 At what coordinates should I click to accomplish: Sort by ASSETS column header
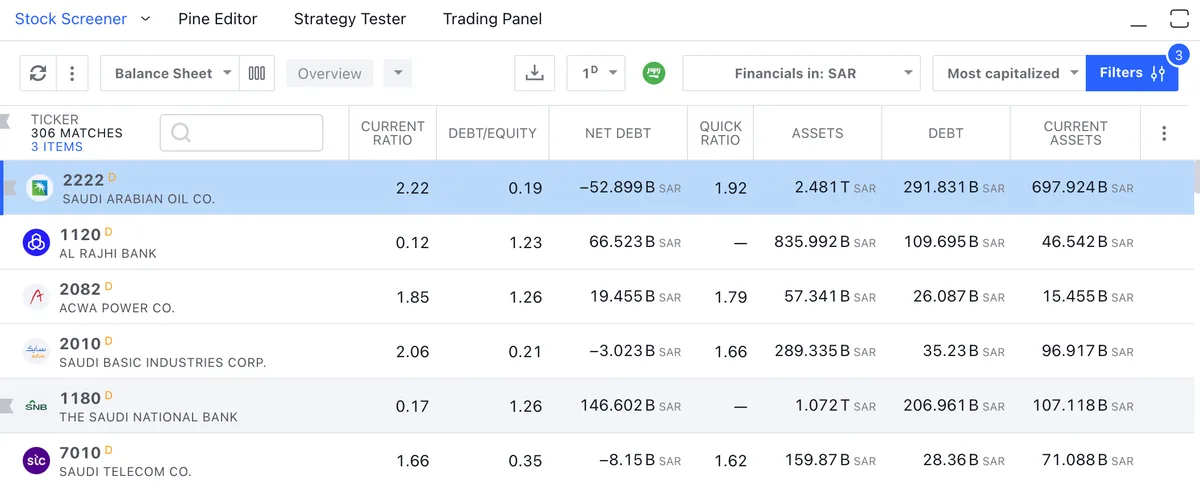coord(817,133)
